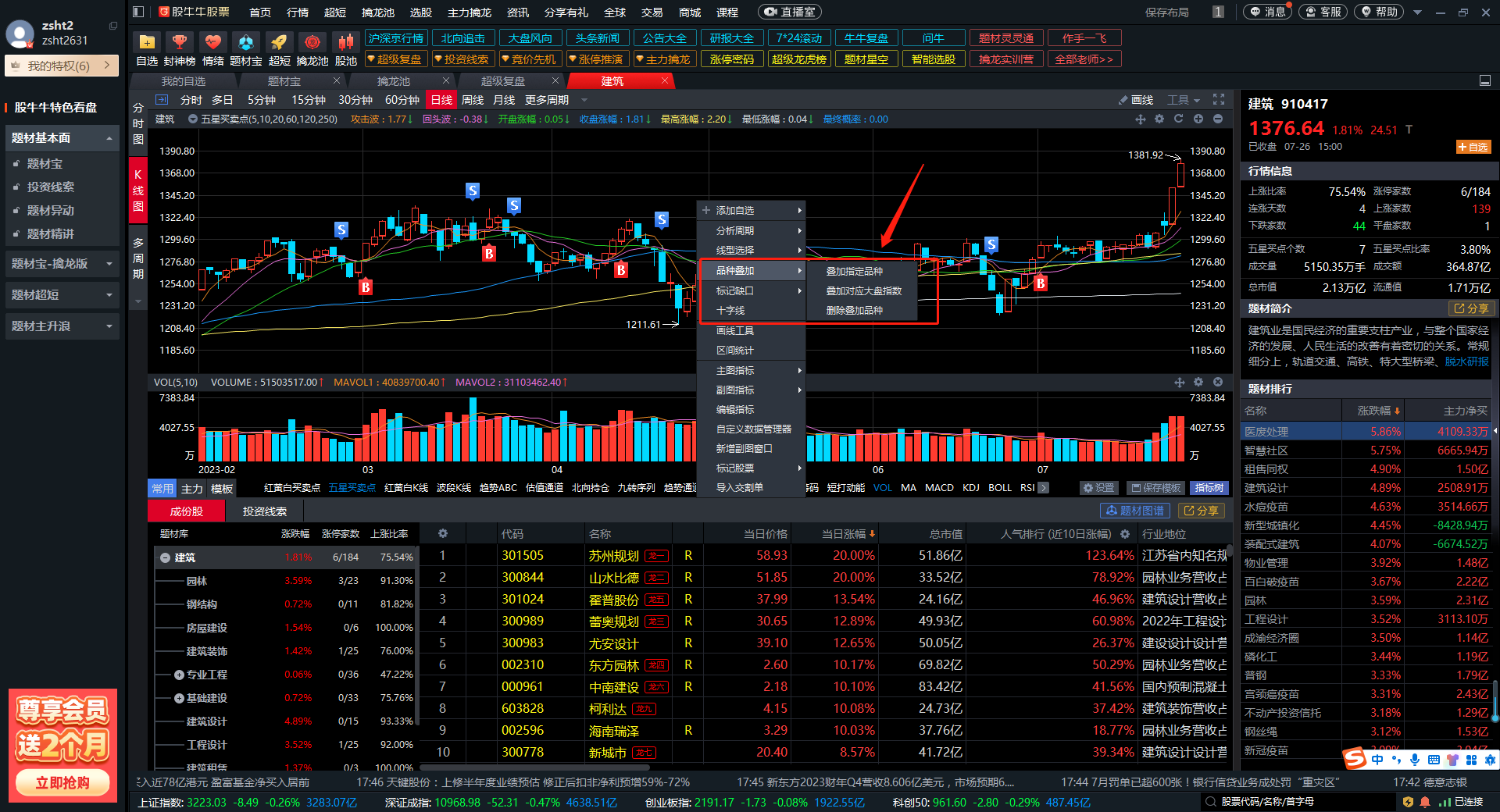Switch to the 题材宝 tab
1500x812 pixels.
(284, 81)
